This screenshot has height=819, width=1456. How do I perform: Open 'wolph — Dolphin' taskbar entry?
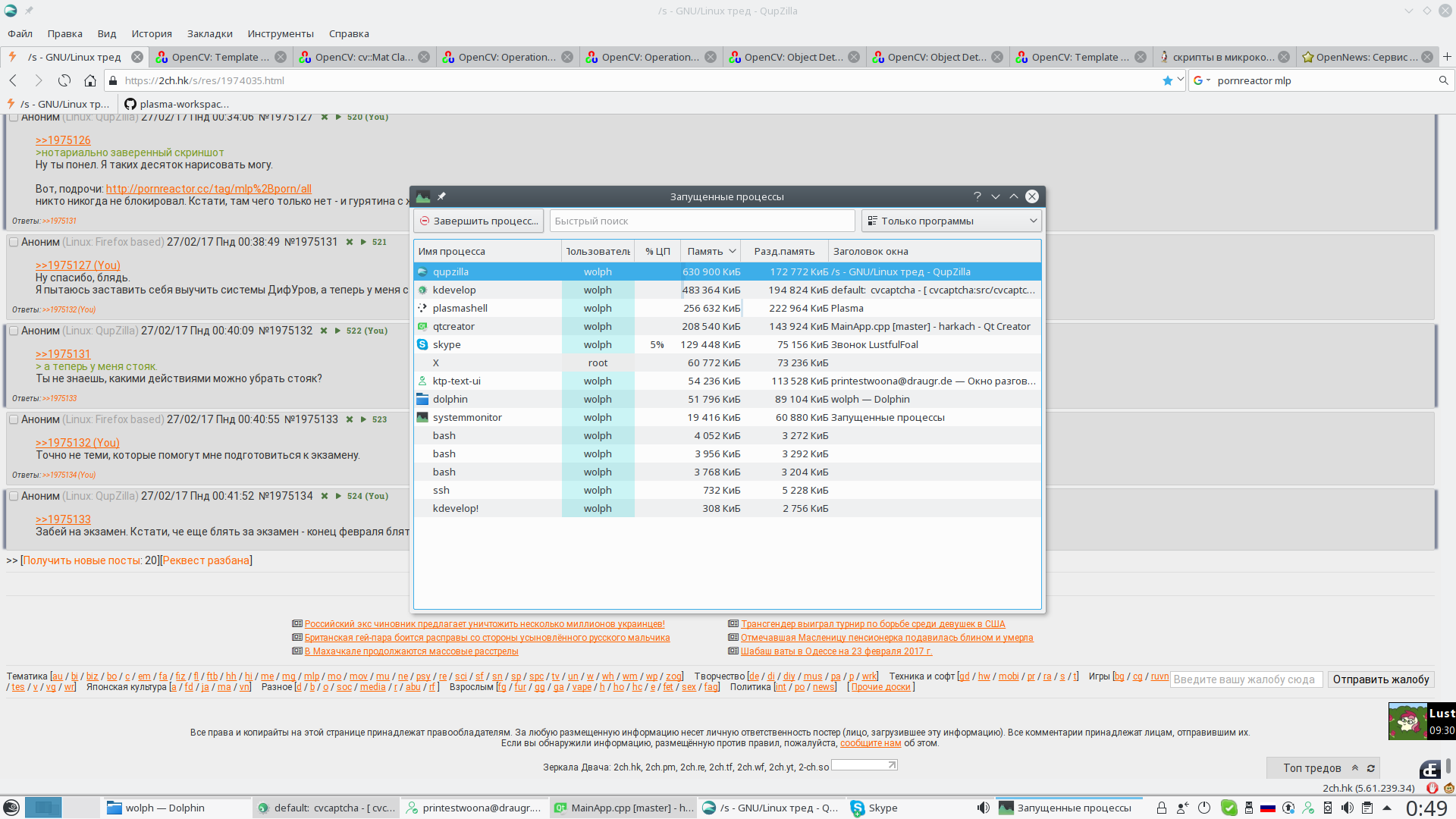pyautogui.click(x=175, y=808)
